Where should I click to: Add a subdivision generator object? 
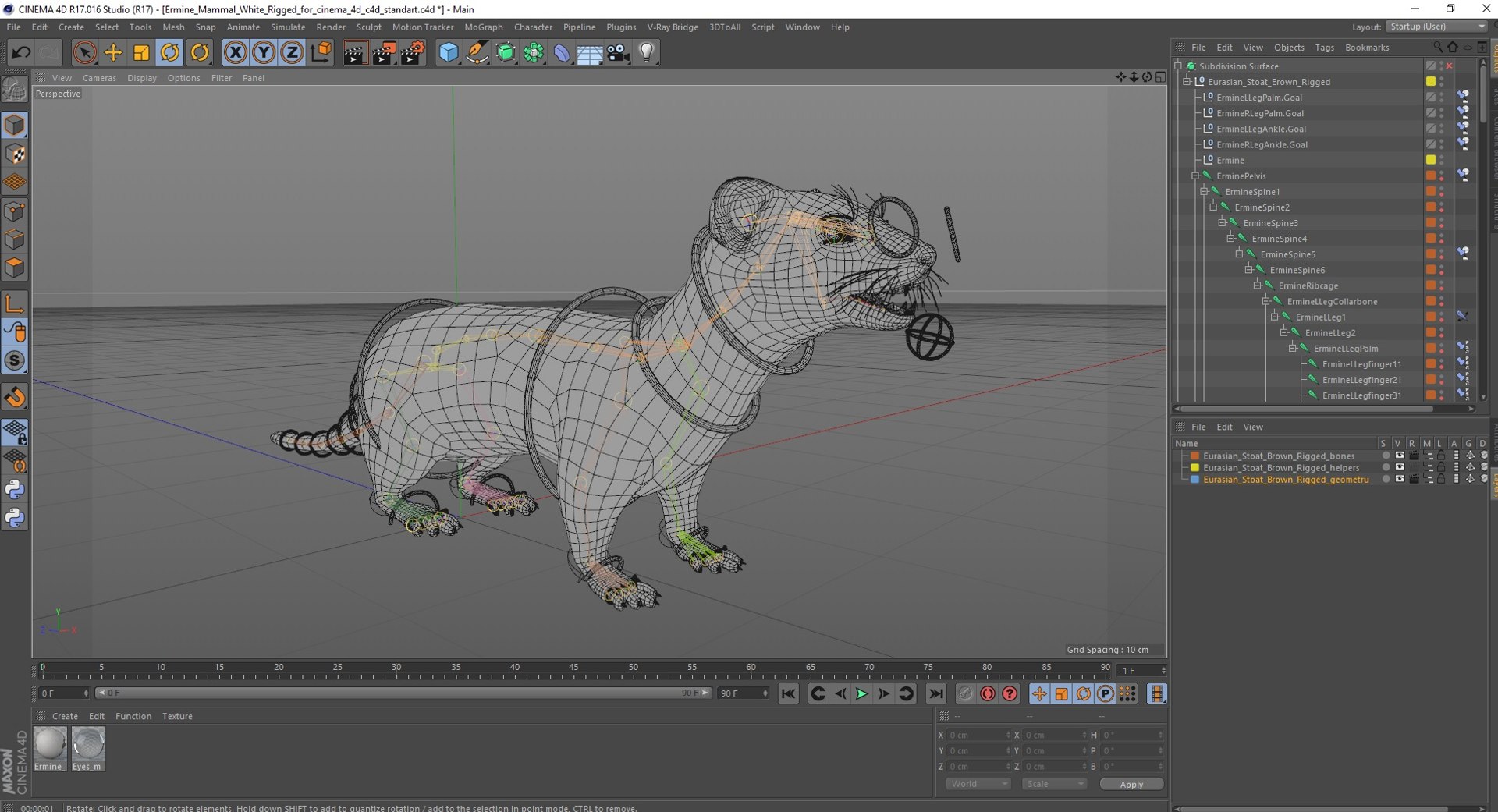(x=506, y=52)
